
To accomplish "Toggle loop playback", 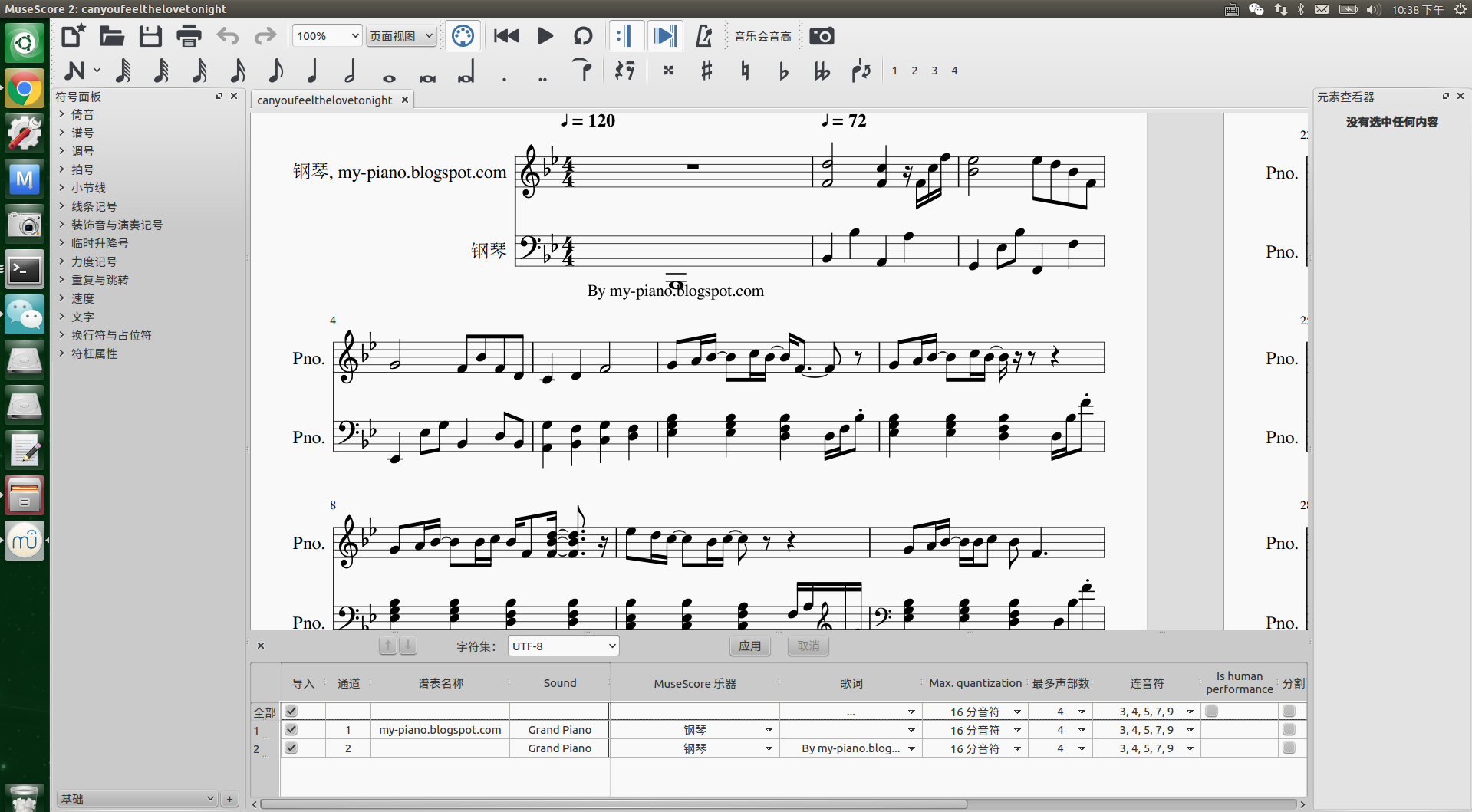I will [x=583, y=36].
